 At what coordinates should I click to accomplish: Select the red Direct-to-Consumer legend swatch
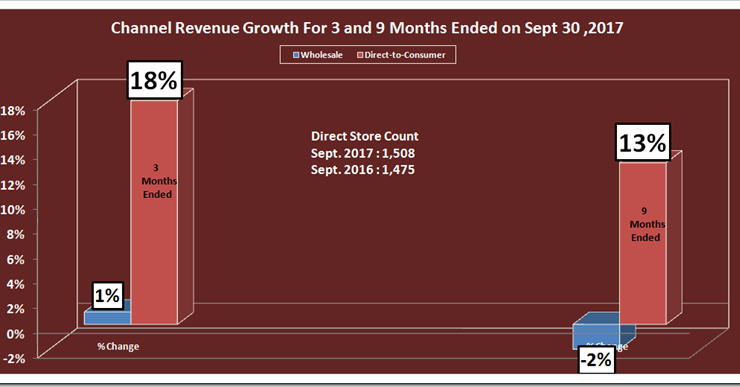[x=360, y=55]
